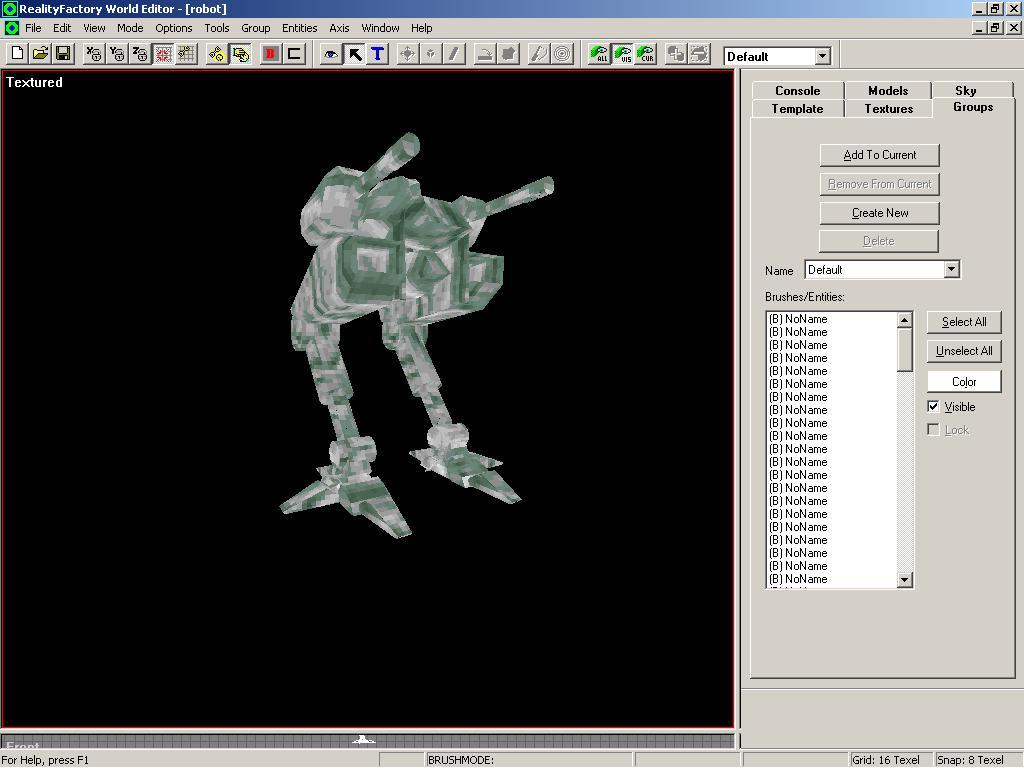Toggle the red B brush button
1024x768 pixels.
(270, 54)
